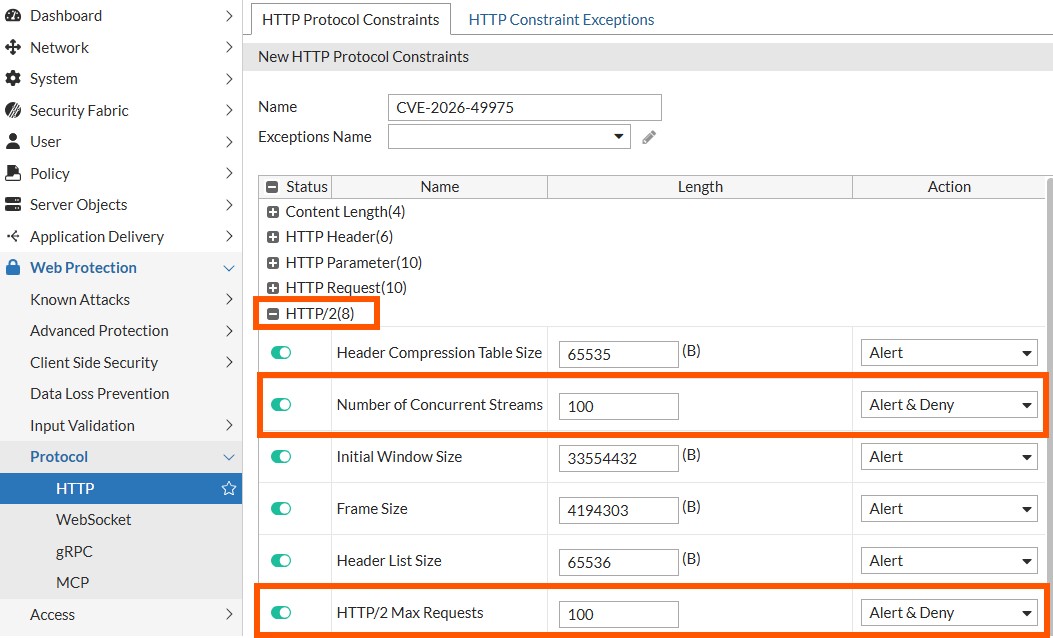Toggle HTTP/2 Max Requests status

click(281, 612)
